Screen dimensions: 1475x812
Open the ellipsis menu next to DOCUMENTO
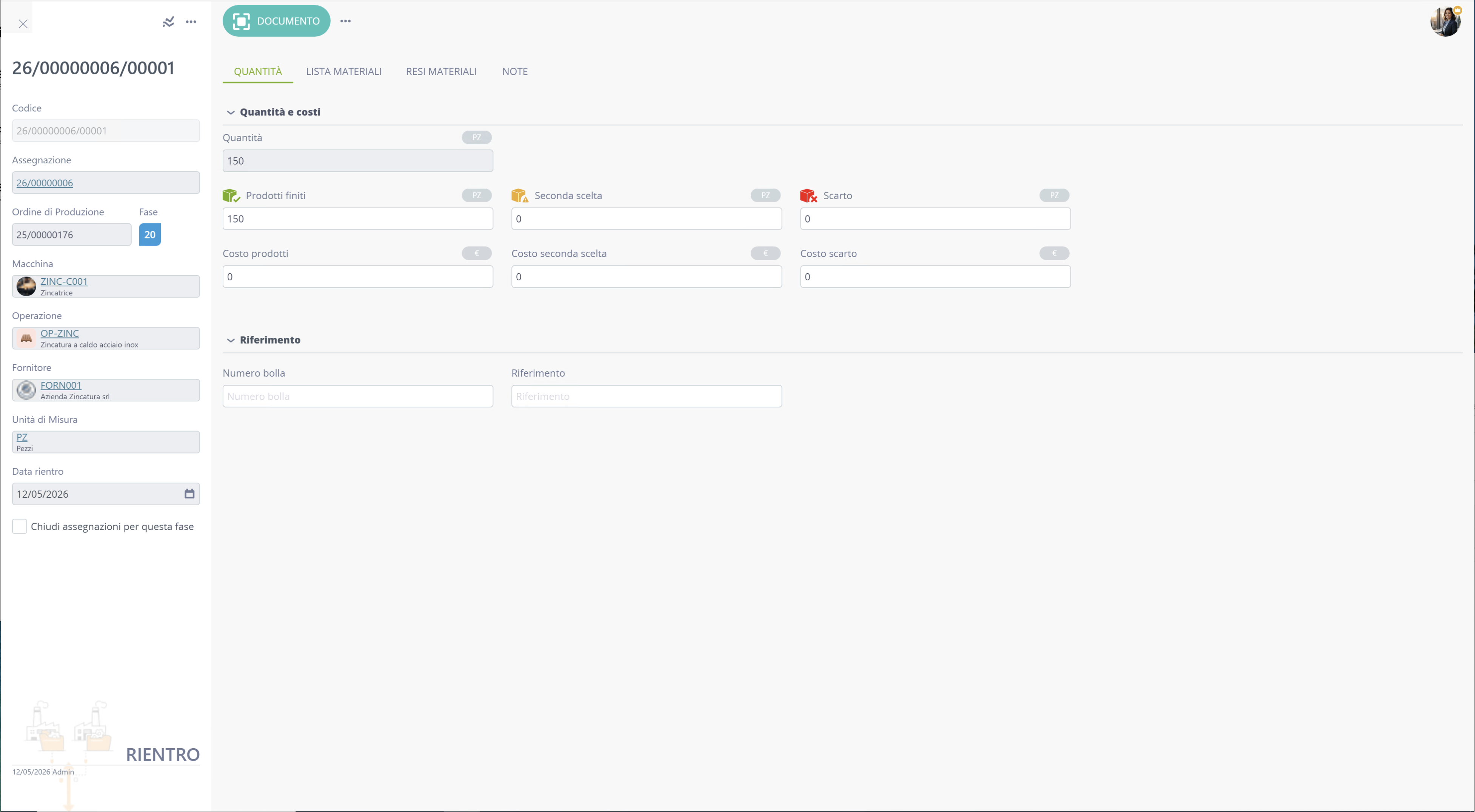pos(345,21)
